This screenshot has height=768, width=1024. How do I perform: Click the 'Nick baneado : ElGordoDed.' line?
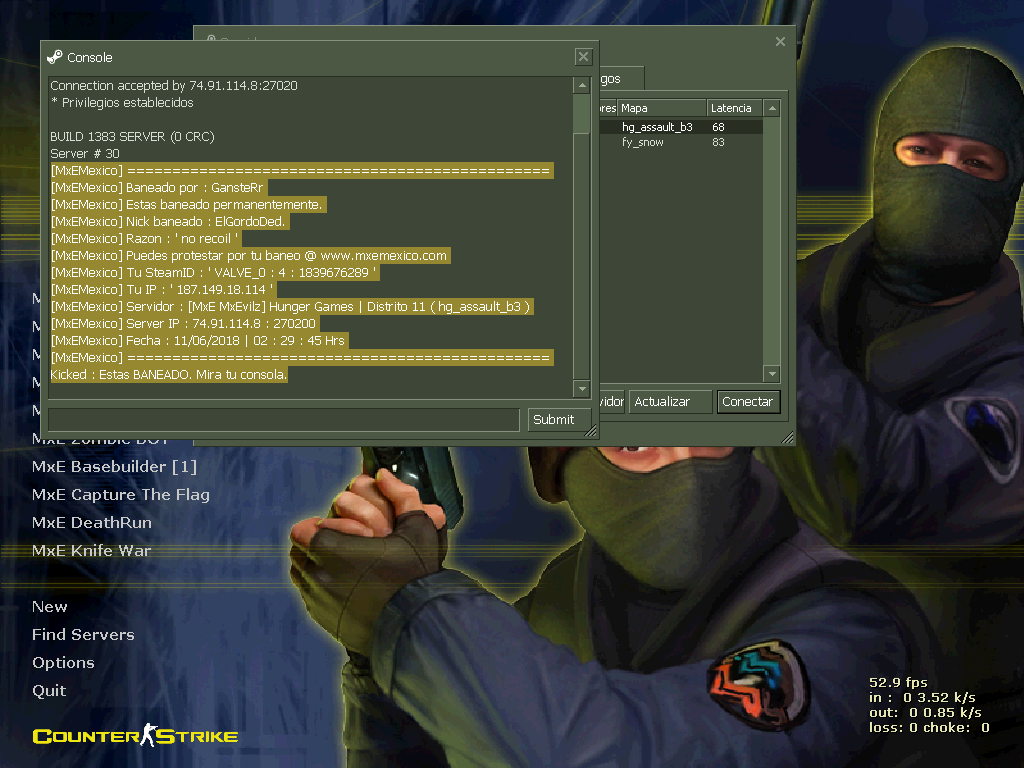(x=168, y=221)
